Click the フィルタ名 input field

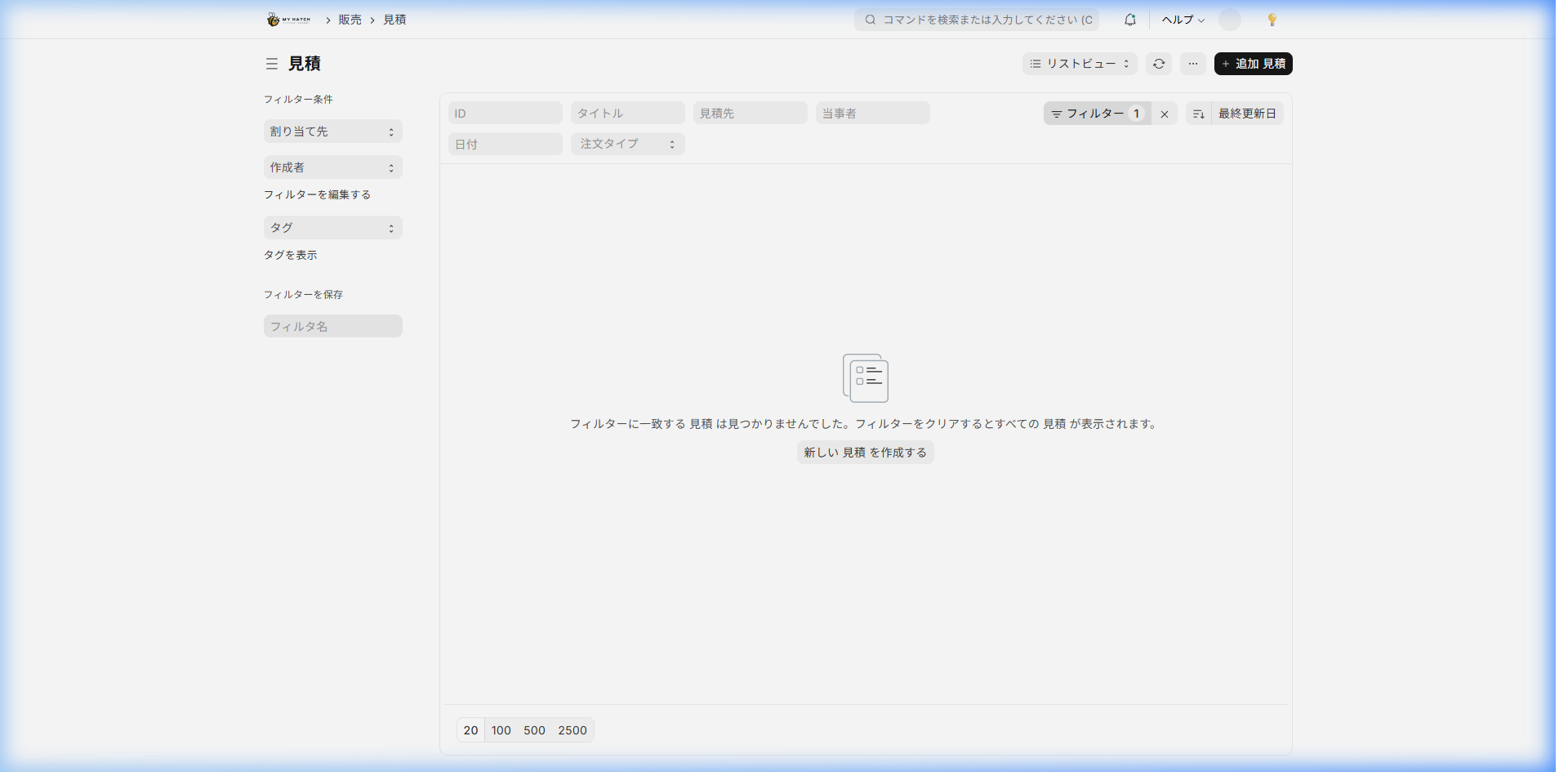point(332,326)
